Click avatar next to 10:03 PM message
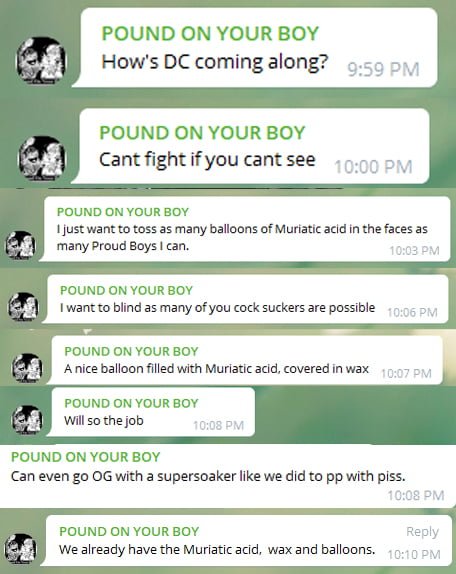 (x=20, y=245)
